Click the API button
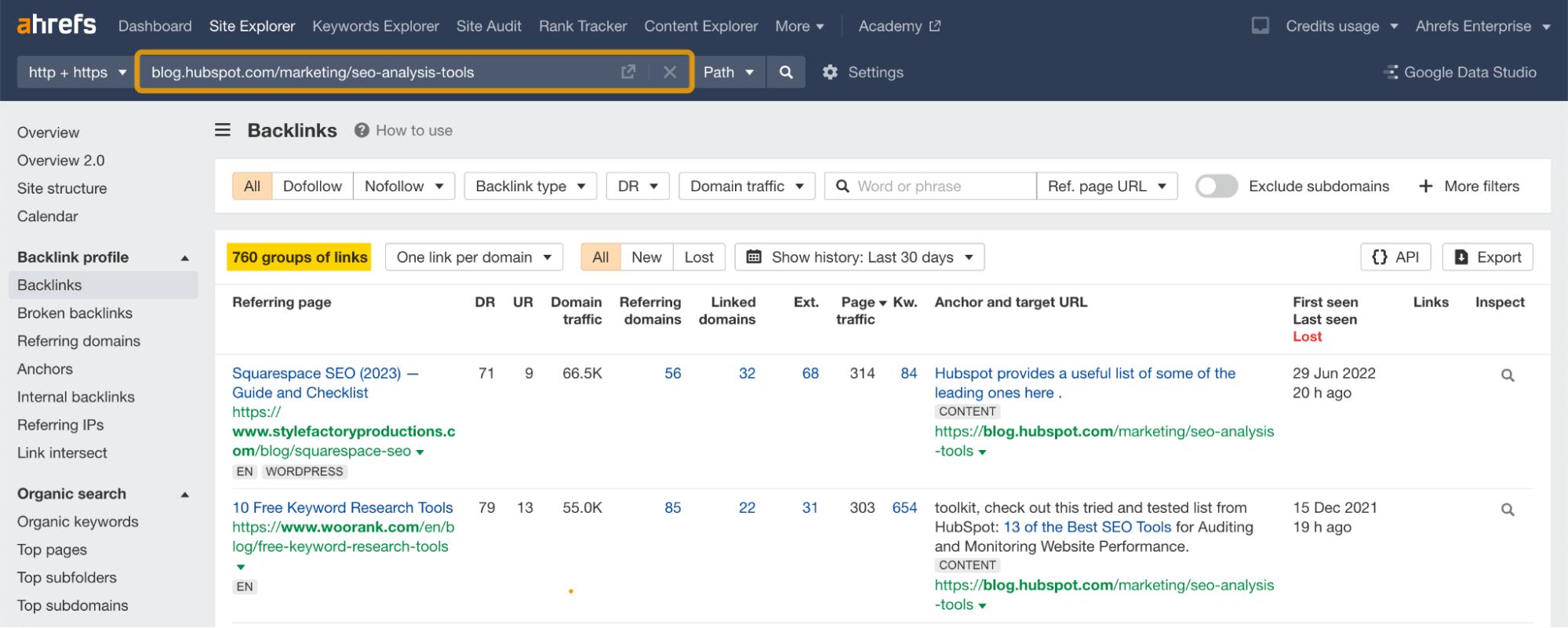The height and width of the screenshot is (628, 1568). 1395,257
